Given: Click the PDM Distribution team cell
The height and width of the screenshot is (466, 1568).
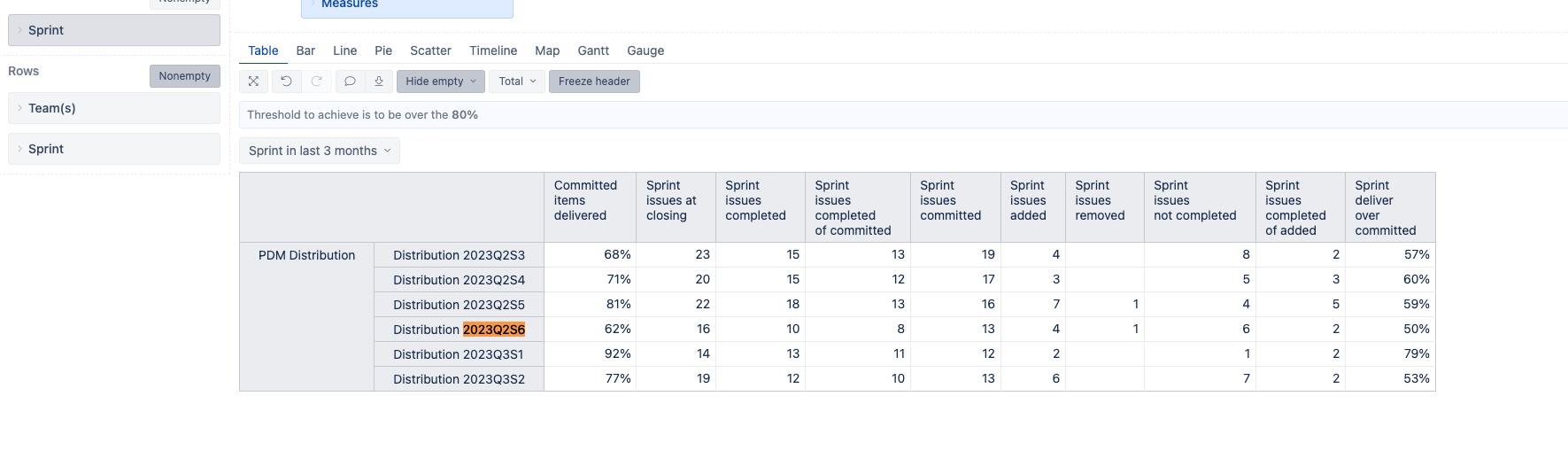Looking at the screenshot, I should tap(306, 255).
